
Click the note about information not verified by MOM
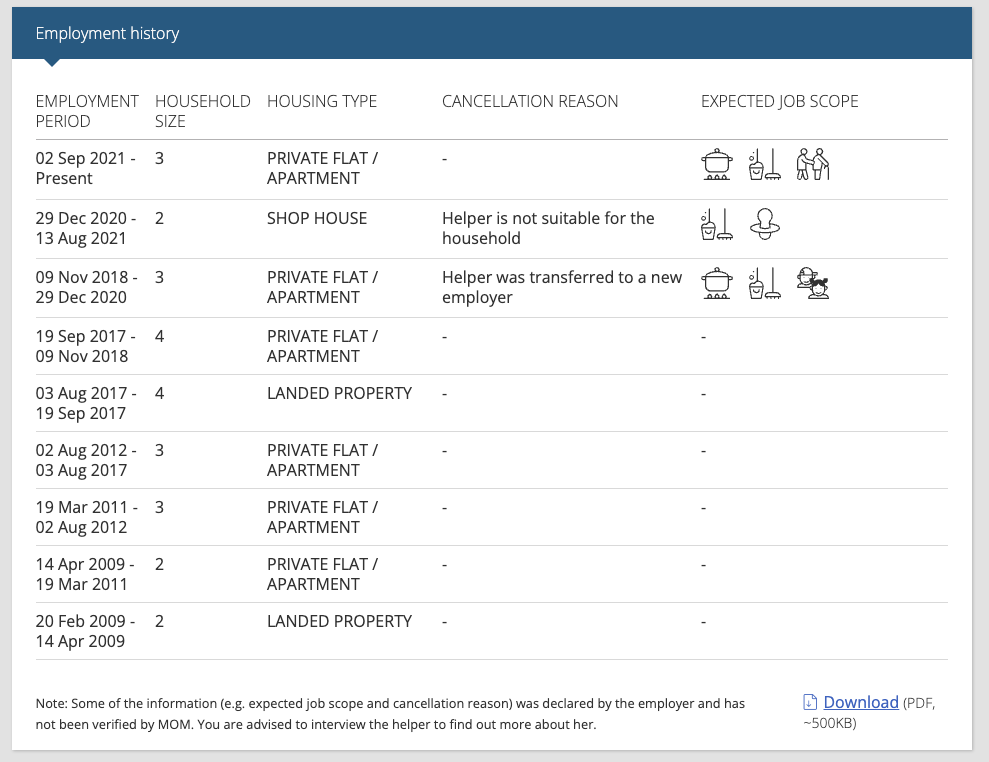pos(390,713)
